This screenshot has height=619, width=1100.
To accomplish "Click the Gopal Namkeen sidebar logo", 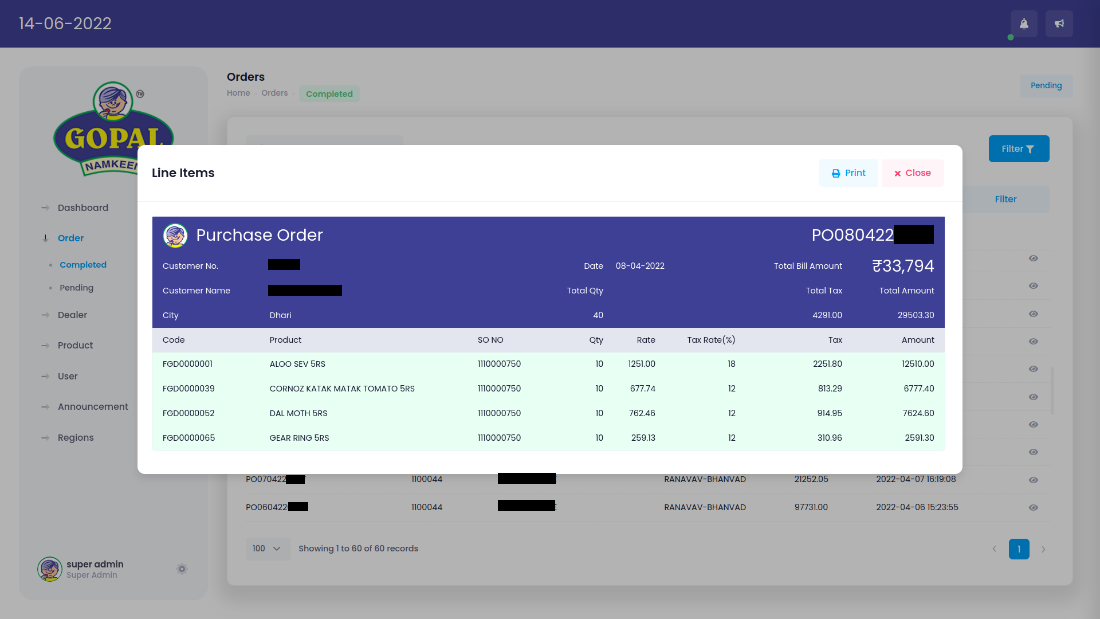I will click(113, 130).
